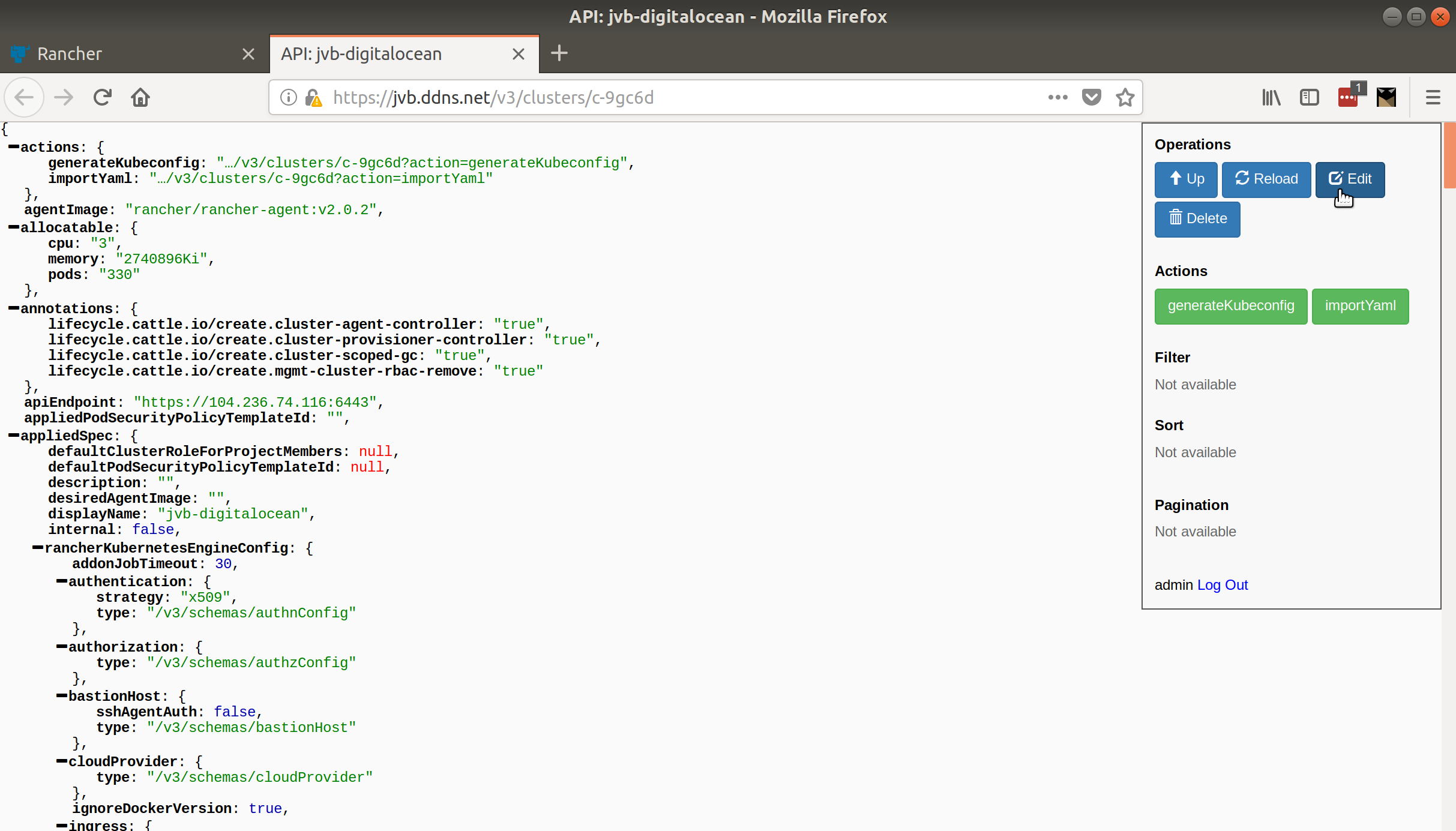Toggle the sidebar view icon
The width and height of the screenshot is (1456, 831).
pos(1309,97)
